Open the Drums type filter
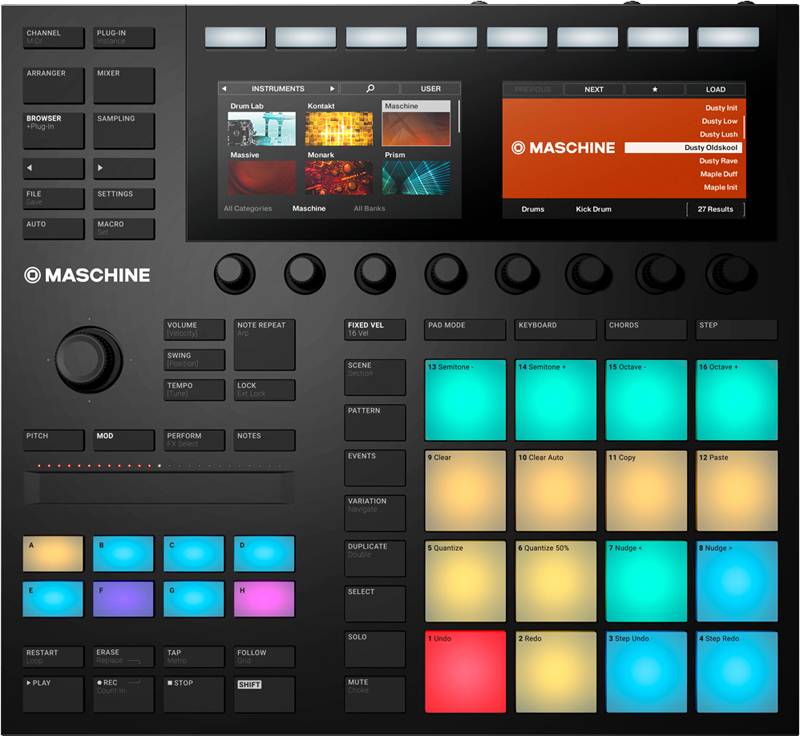 tap(533, 209)
